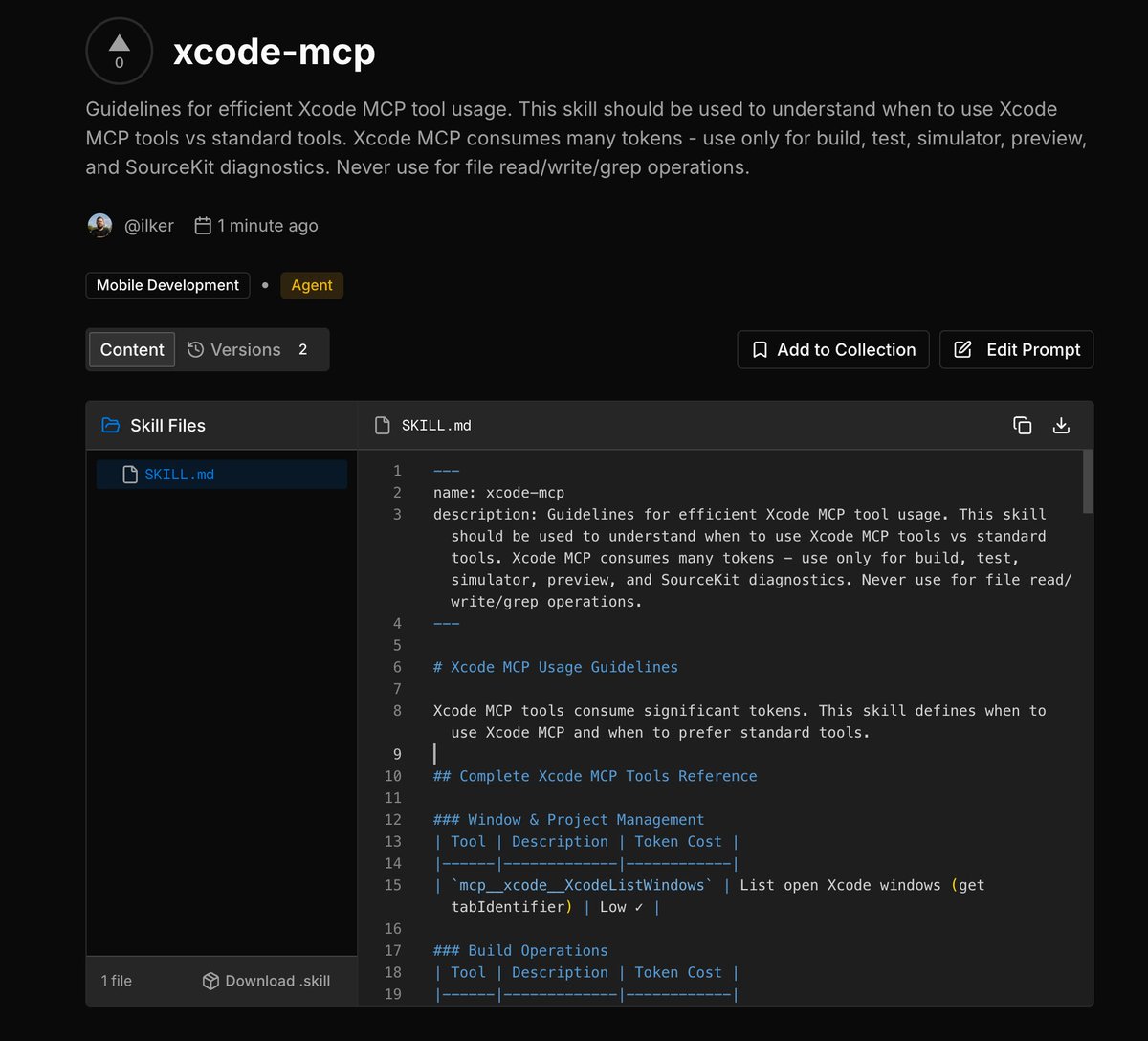Viewport: 1148px width, 1041px height.
Task: Click the SKILL.md file icon in editor header
Action: click(383, 426)
